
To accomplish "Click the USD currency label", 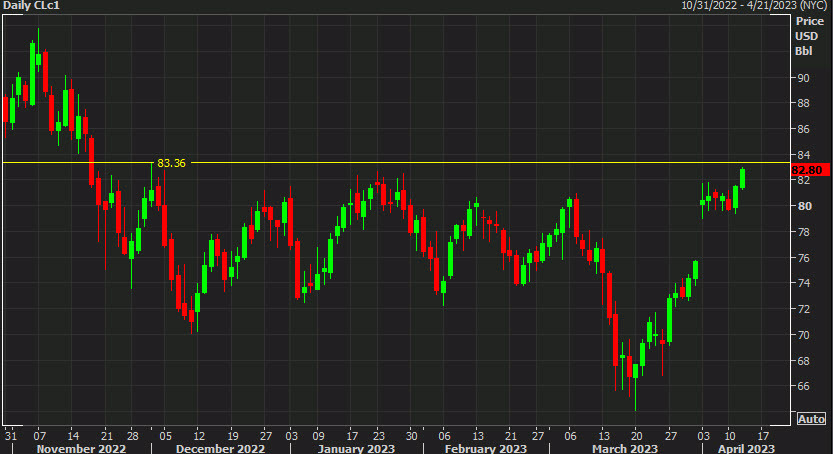I will (806, 36).
